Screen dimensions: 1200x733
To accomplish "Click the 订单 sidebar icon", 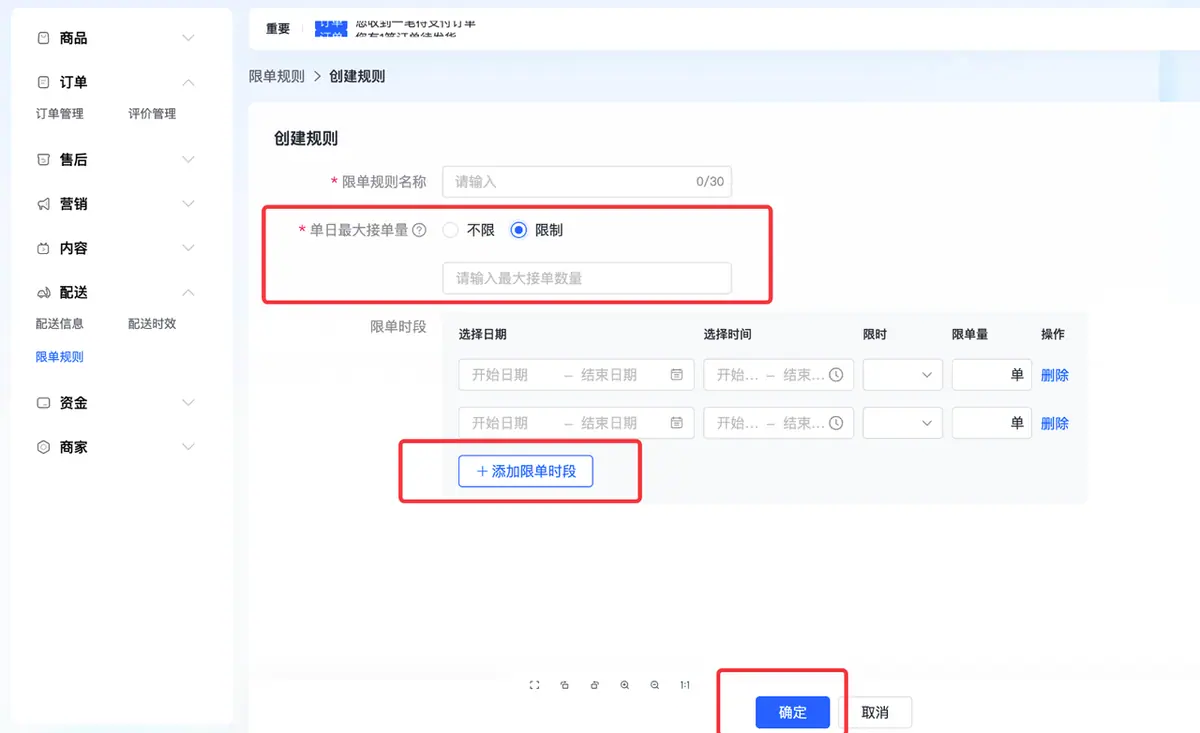I will point(43,82).
